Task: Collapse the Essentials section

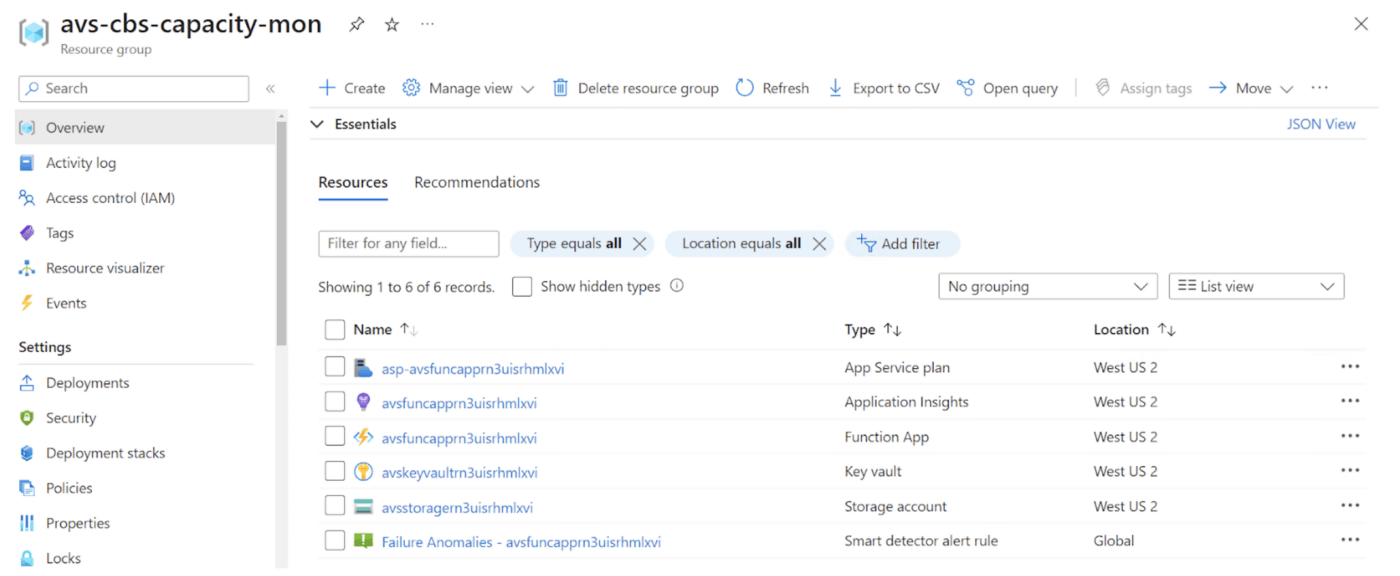Action: tap(317, 124)
